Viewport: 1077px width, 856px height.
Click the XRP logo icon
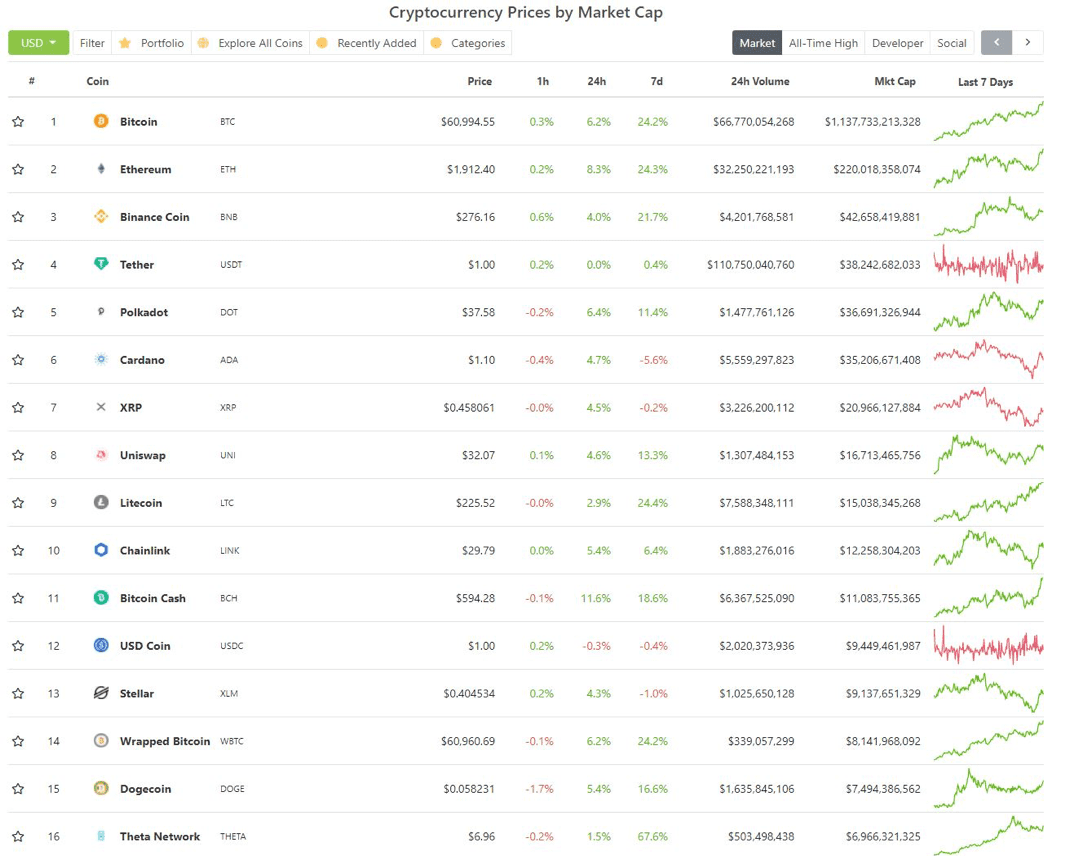click(101, 407)
